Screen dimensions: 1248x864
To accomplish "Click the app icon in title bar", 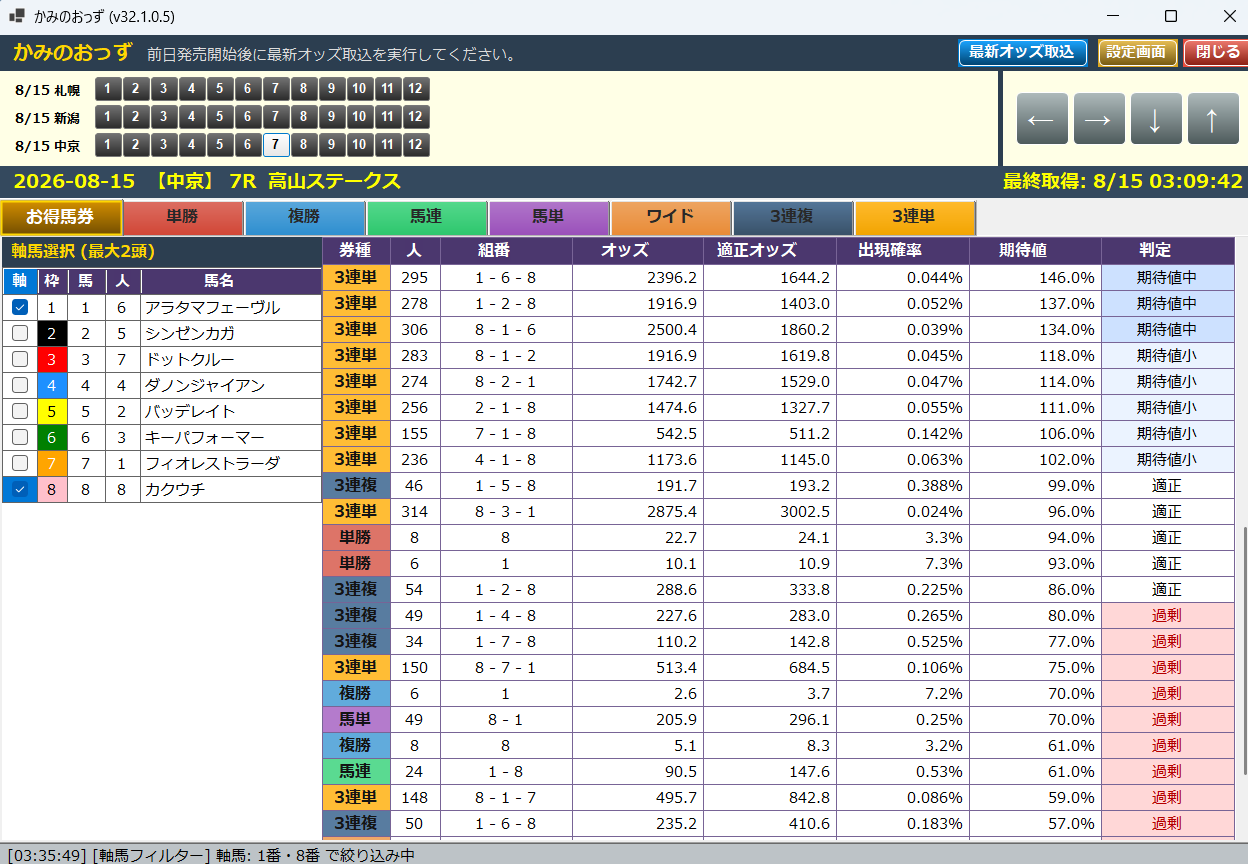I will pos(17,16).
